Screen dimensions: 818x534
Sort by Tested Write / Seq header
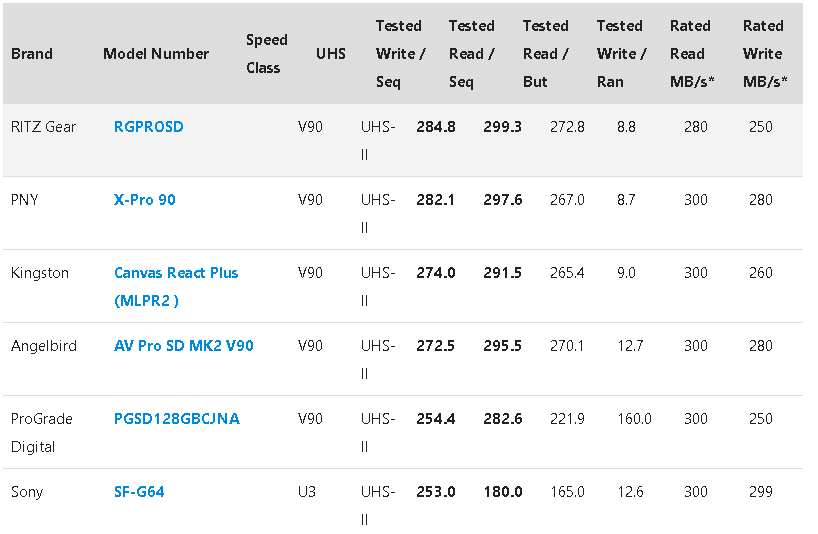(x=401, y=54)
